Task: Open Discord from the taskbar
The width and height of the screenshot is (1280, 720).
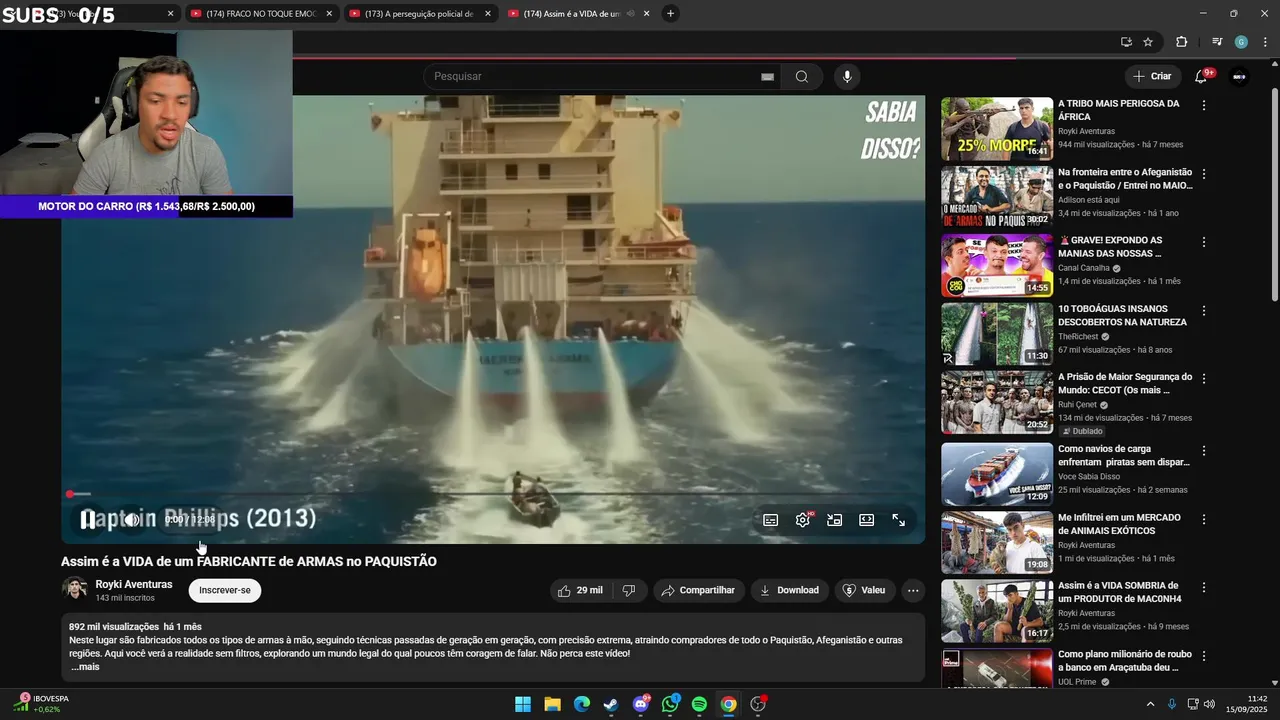Action: pyautogui.click(x=641, y=704)
